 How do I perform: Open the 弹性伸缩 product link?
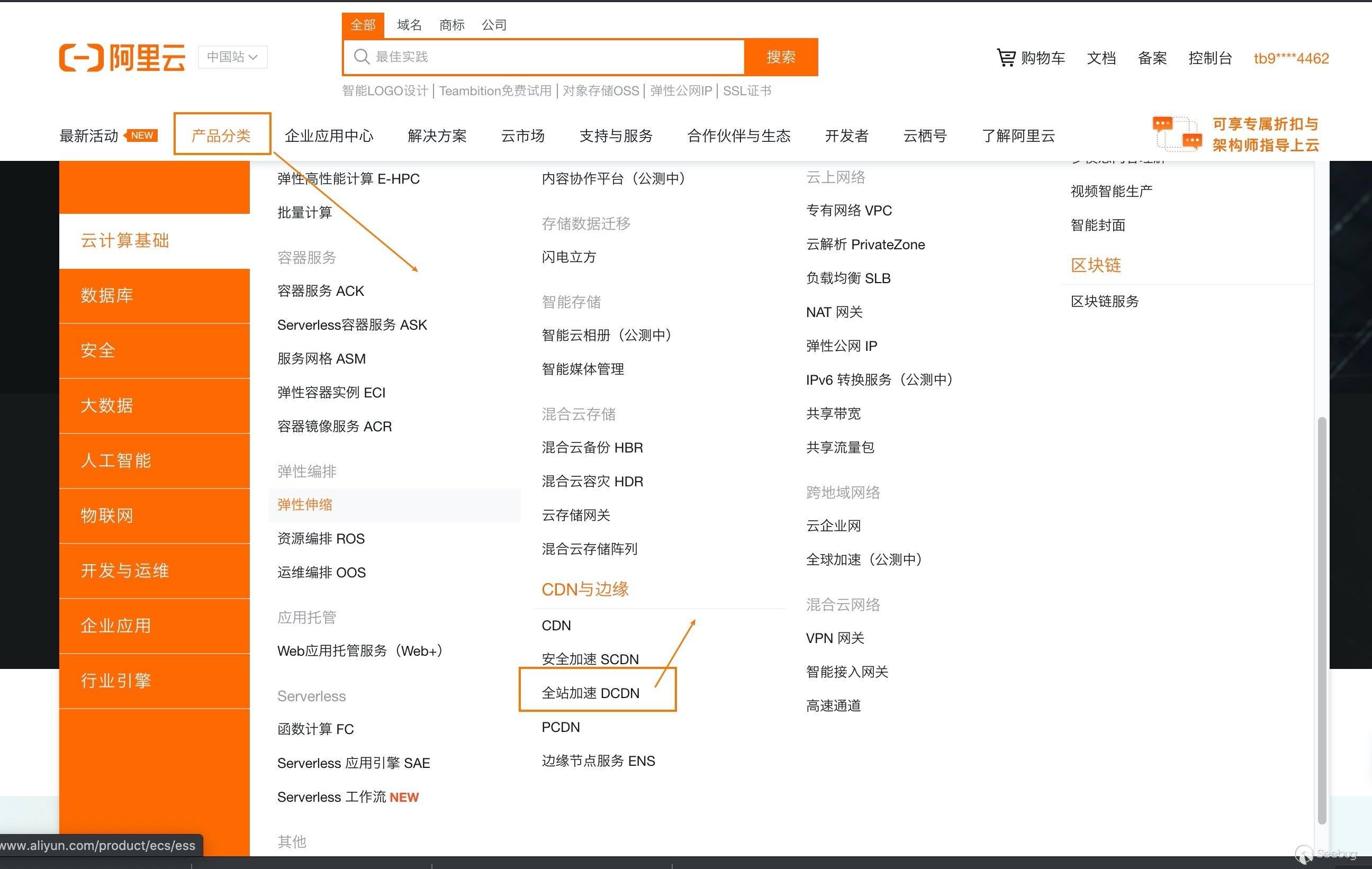[x=305, y=505]
